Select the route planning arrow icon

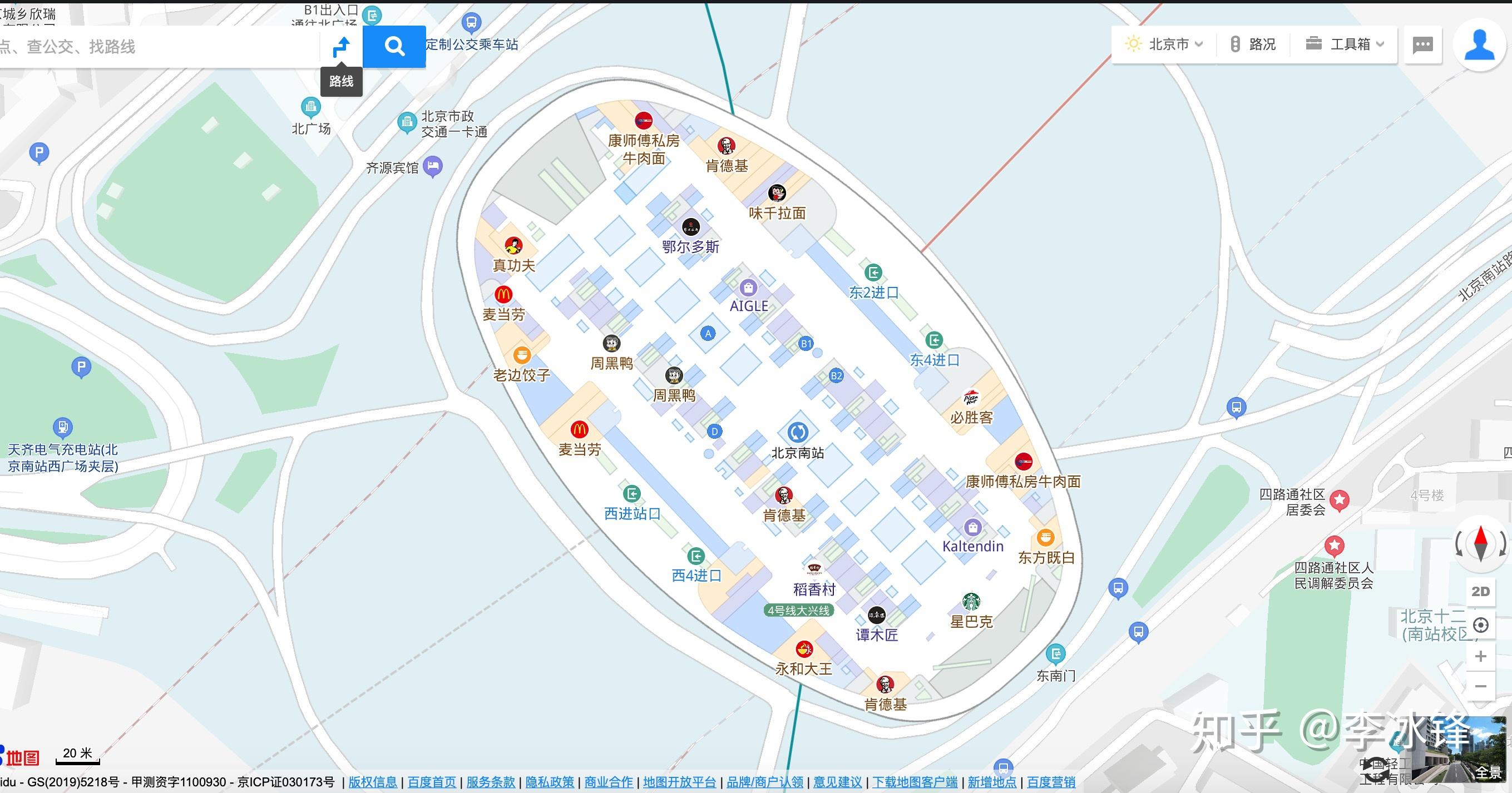[x=341, y=45]
